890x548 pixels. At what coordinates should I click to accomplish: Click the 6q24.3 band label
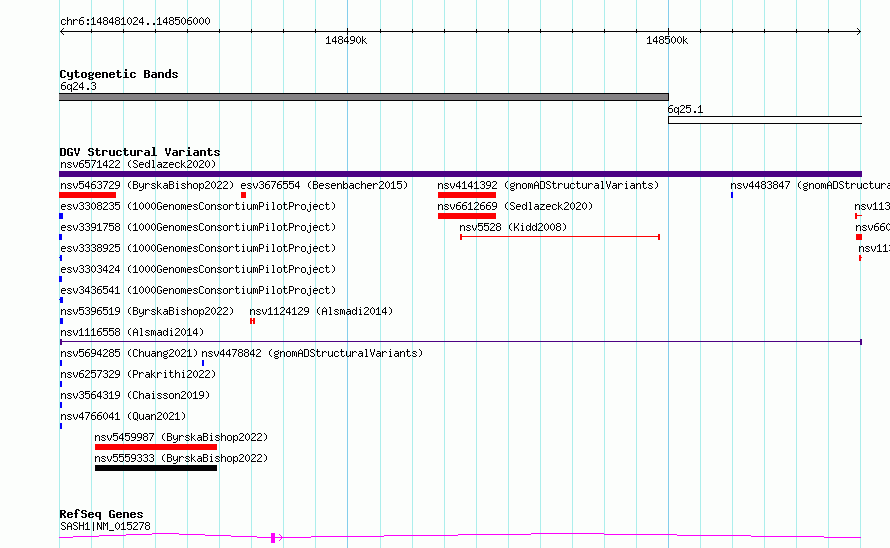click(78, 86)
